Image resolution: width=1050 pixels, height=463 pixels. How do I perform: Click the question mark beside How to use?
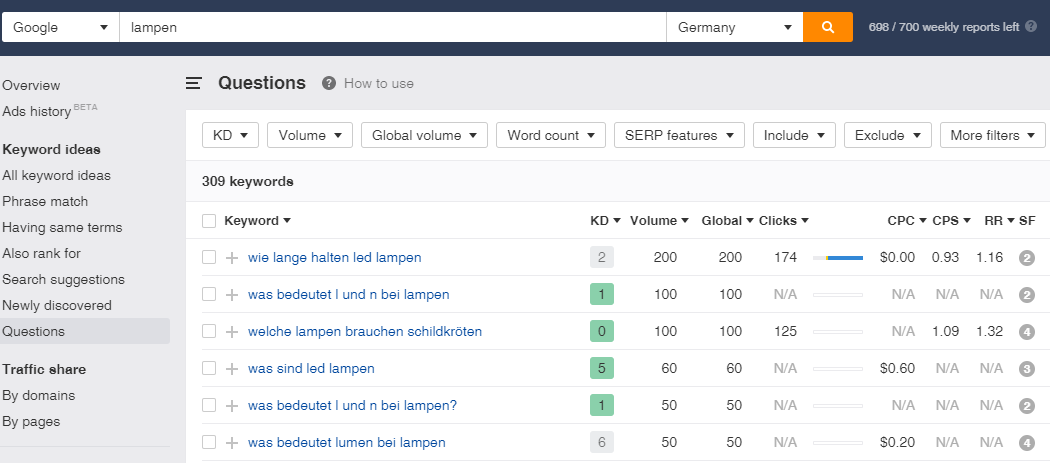(x=329, y=84)
